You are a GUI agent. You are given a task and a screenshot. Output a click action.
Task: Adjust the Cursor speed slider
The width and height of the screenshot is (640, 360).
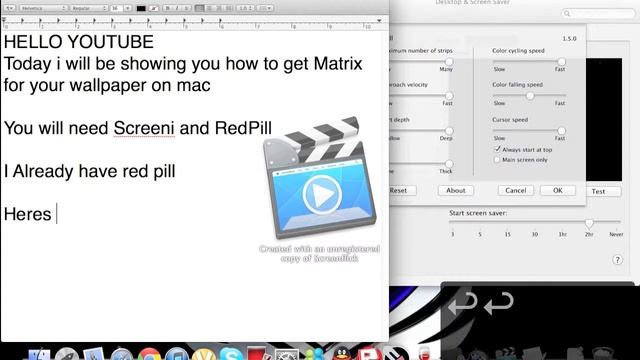(562, 131)
